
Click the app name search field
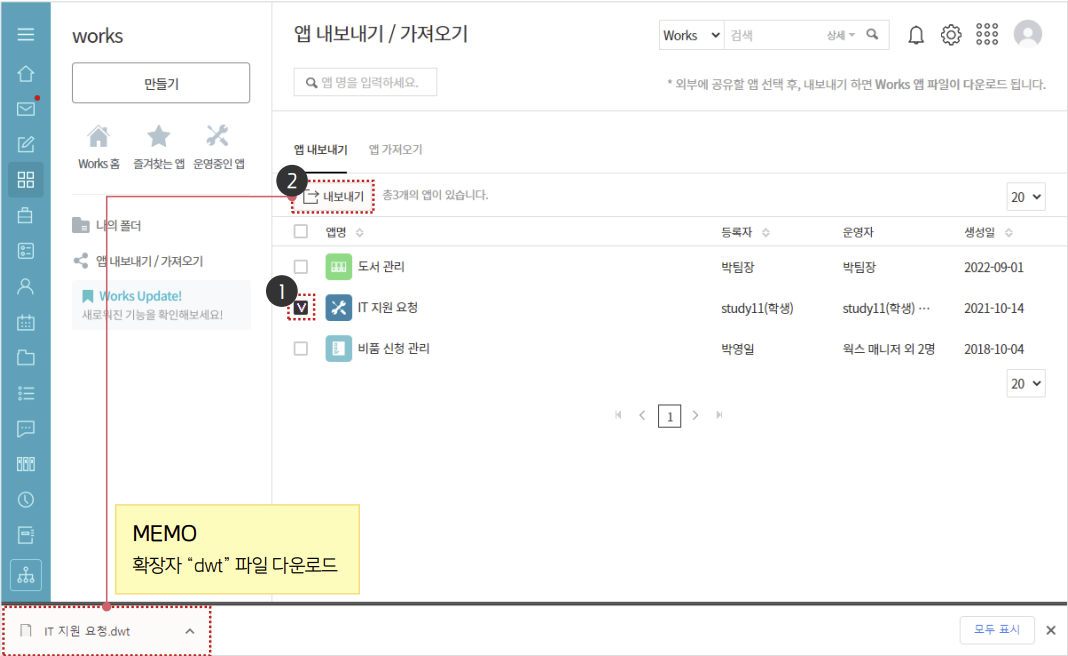pos(366,82)
